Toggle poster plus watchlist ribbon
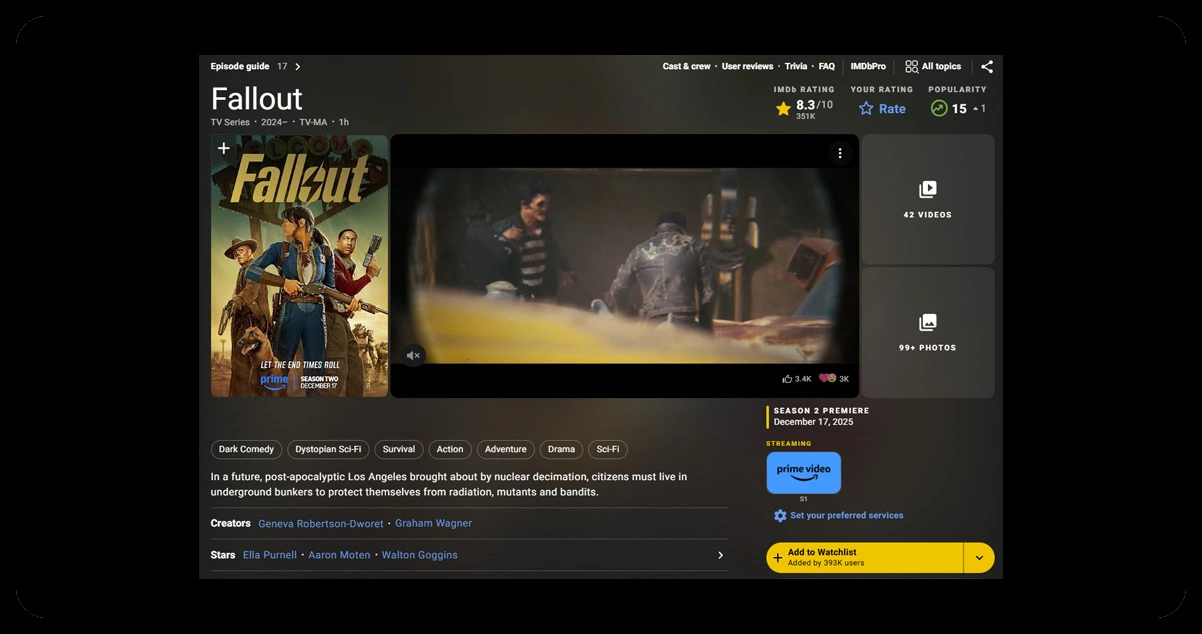This screenshot has height=634, width=1202. (224, 149)
